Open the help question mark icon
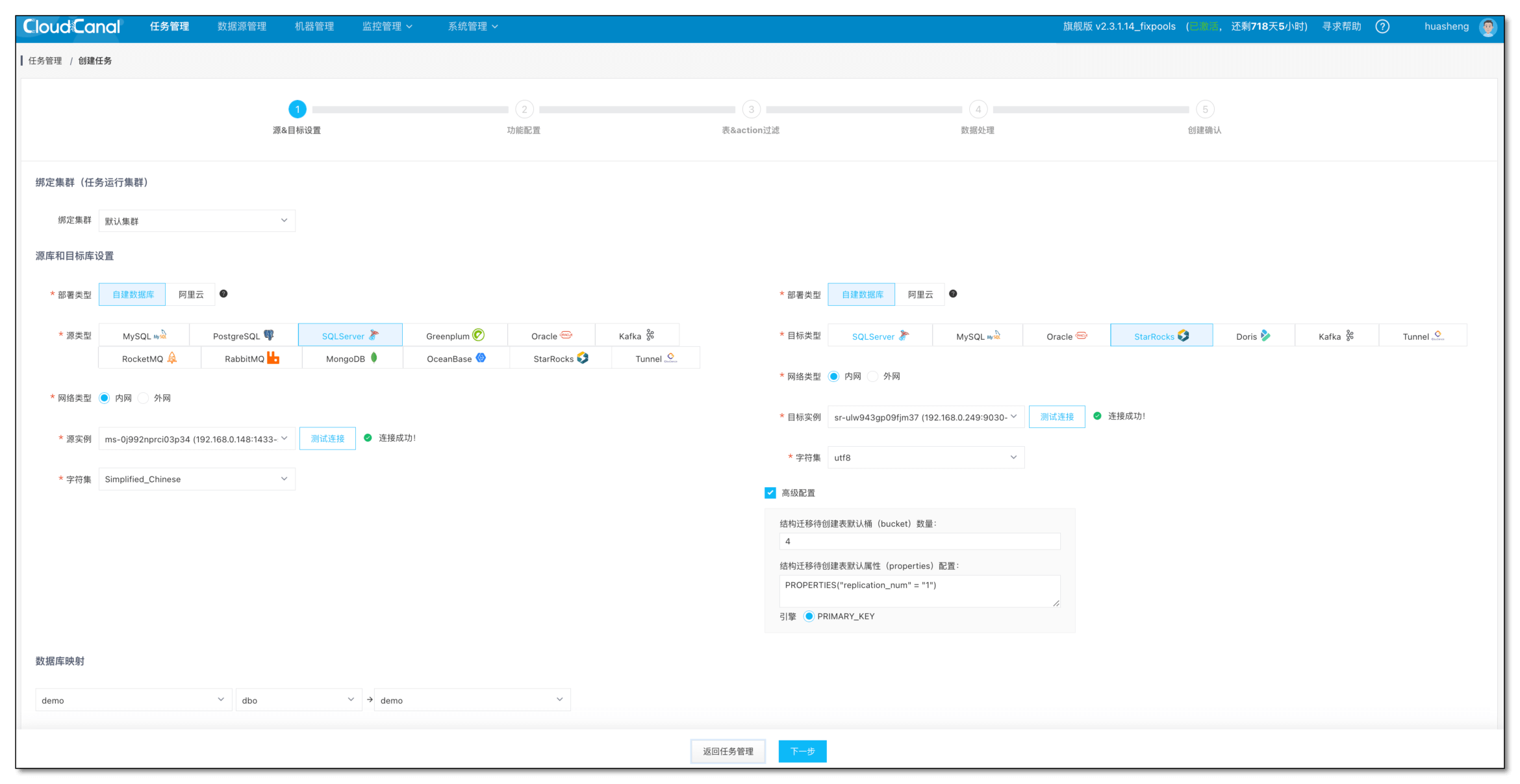1520x784 pixels. pyautogui.click(x=1382, y=27)
